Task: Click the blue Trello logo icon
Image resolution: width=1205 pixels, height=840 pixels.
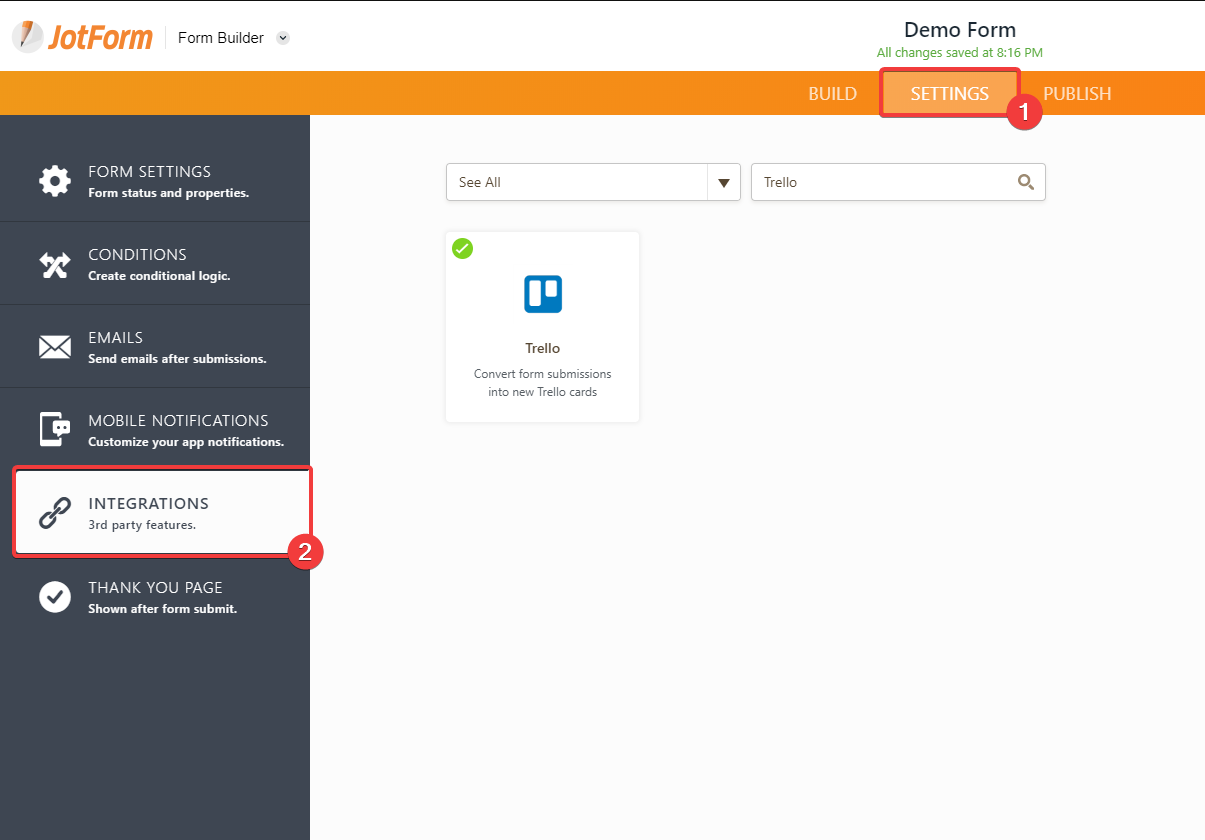Action: coord(543,294)
